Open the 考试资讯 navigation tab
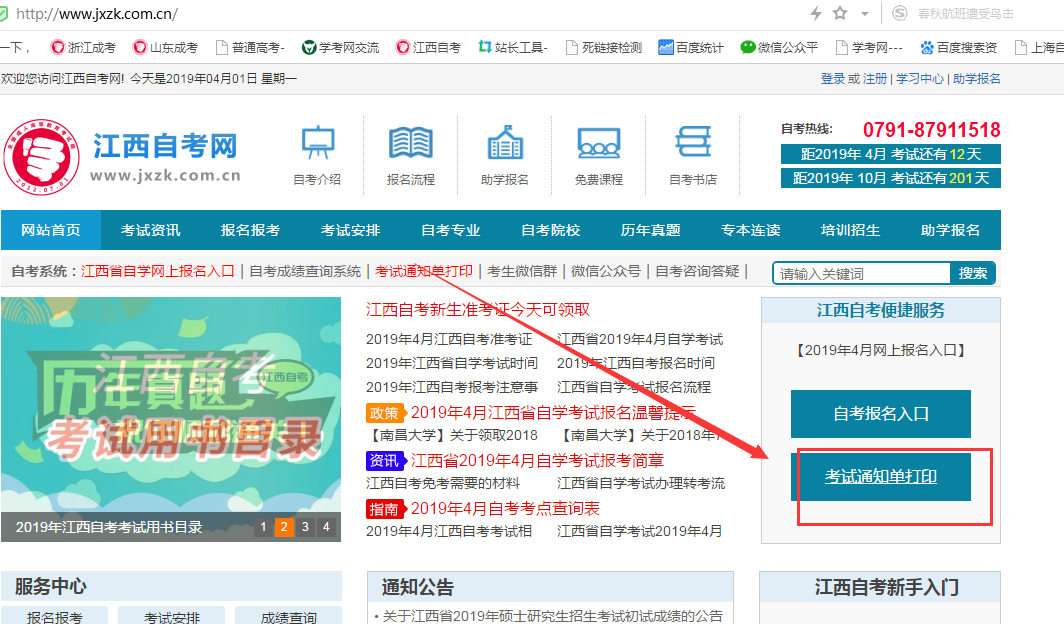1064x624 pixels. 150,230
